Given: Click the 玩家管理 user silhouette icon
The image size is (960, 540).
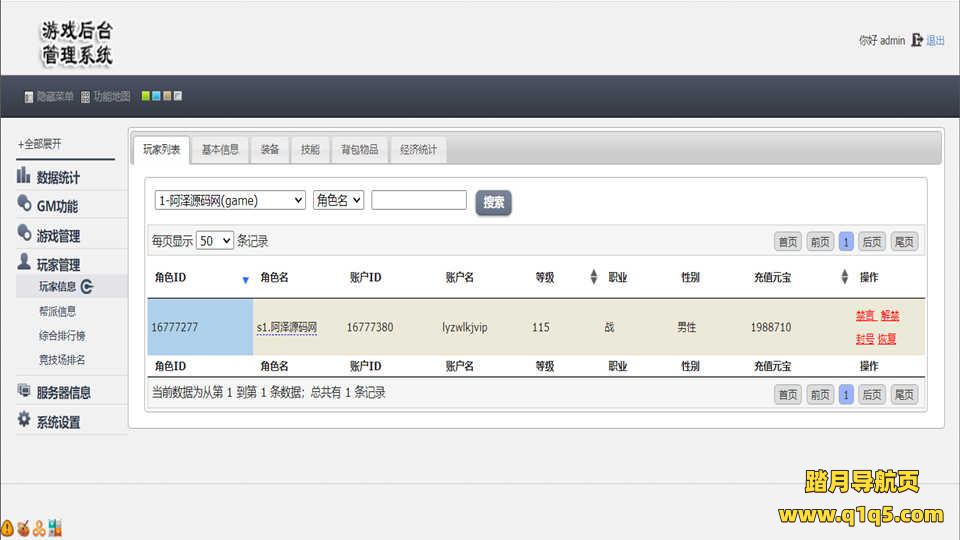Looking at the screenshot, I should 24,263.
